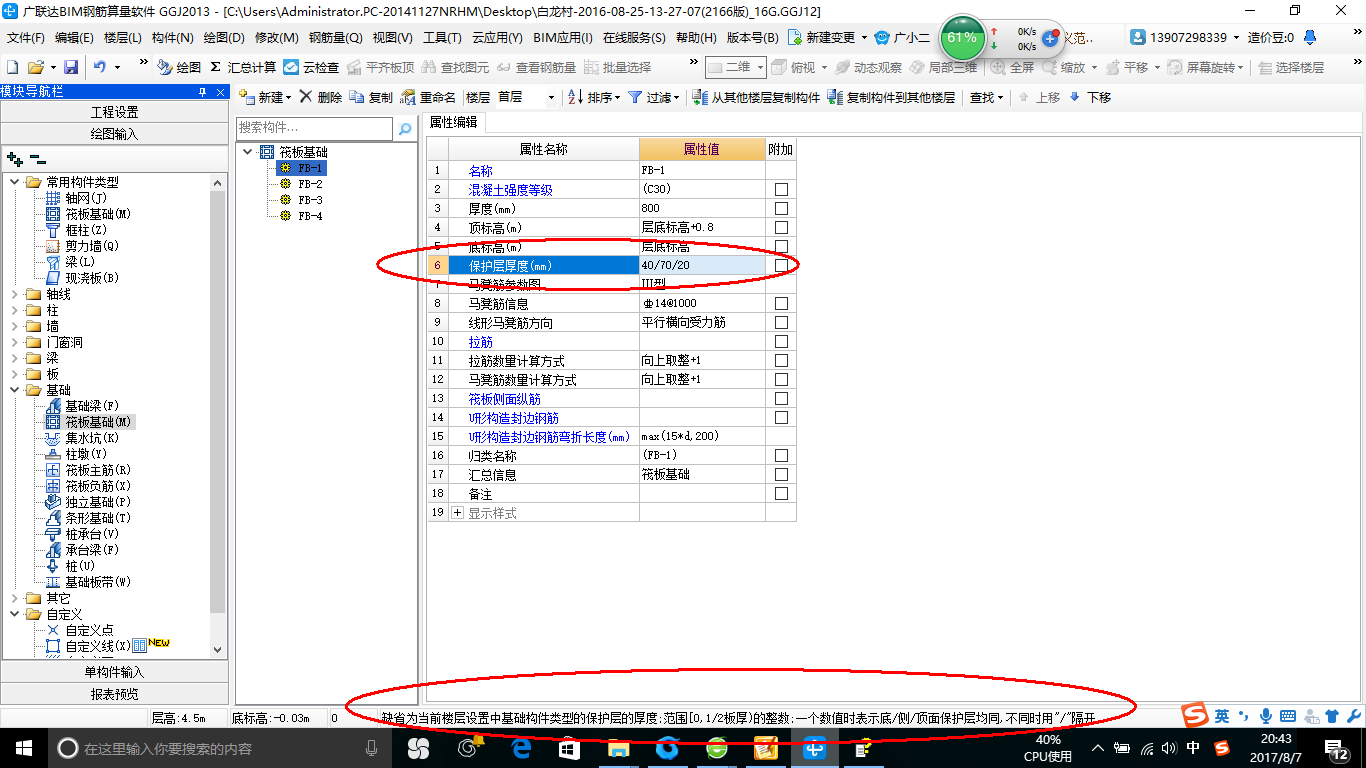Open 绘图 drawing tool
The image size is (1366, 768).
coord(179,67)
